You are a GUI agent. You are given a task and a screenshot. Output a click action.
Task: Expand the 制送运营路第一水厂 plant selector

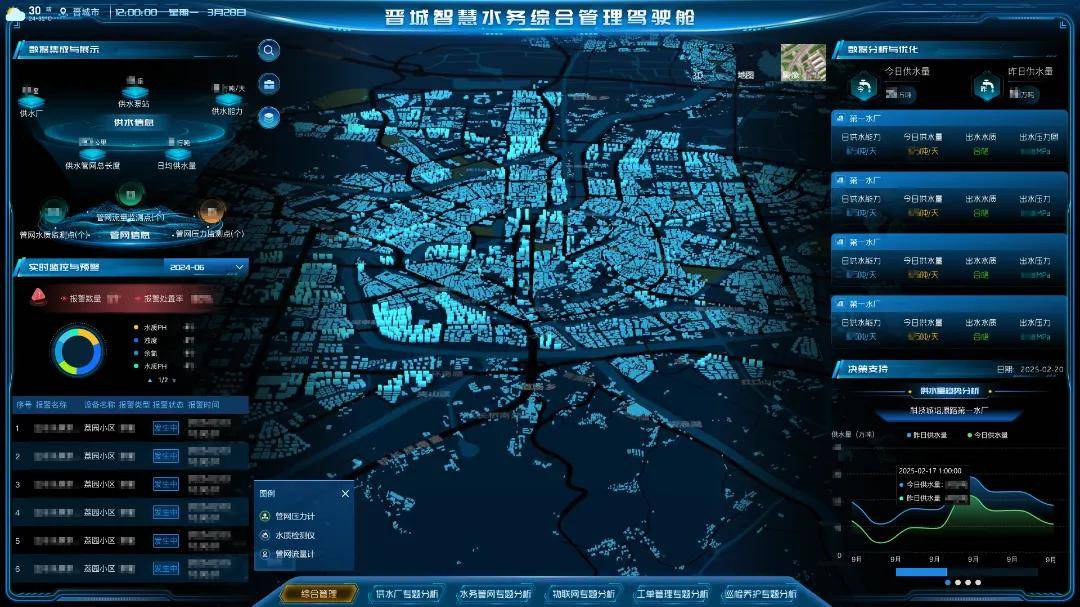(947, 411)
